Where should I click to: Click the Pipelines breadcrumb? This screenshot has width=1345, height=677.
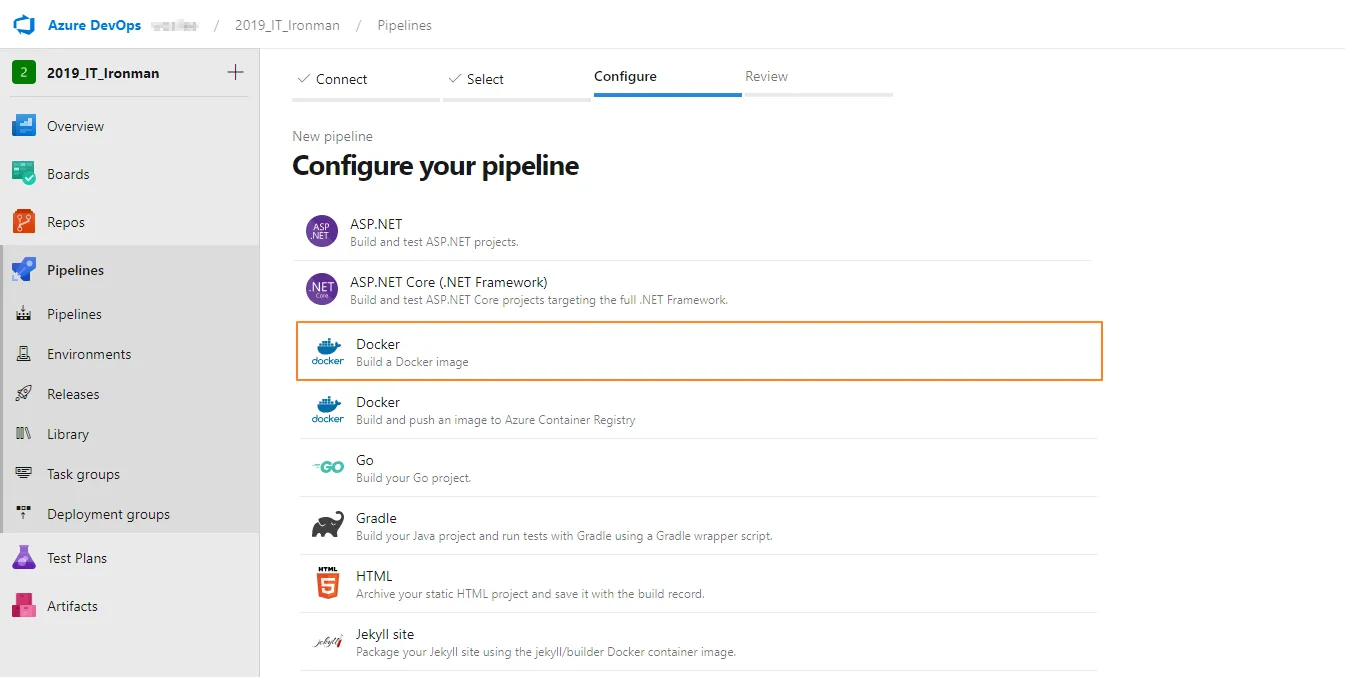click(404, 26)
